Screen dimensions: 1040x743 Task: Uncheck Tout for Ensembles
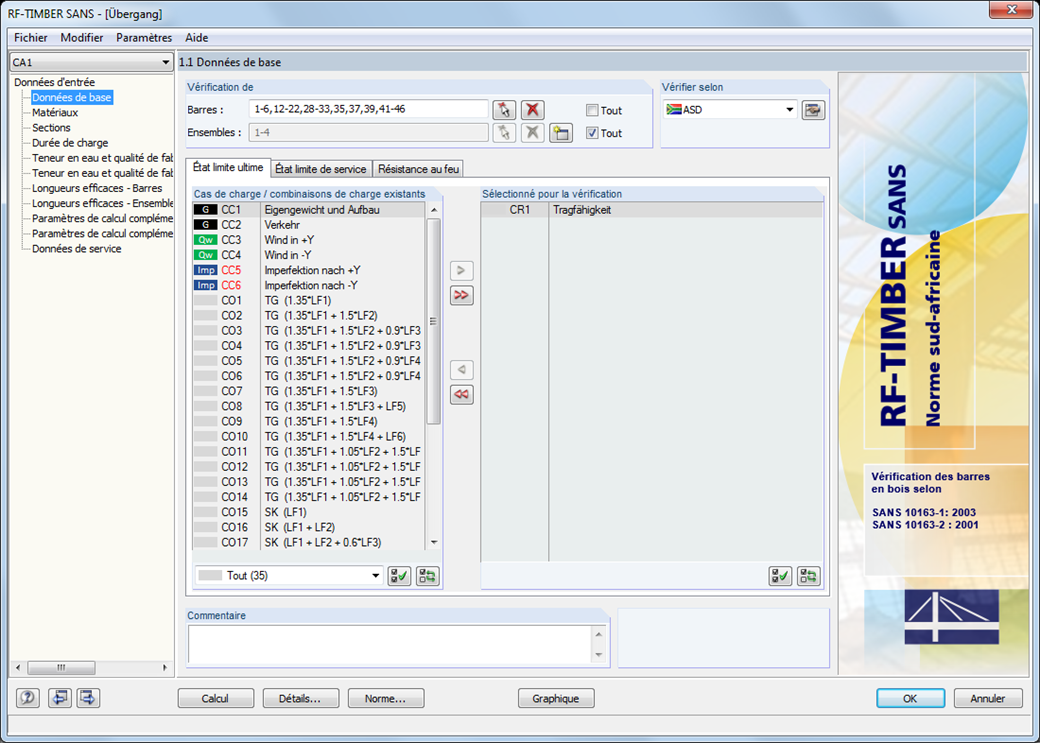592,133
